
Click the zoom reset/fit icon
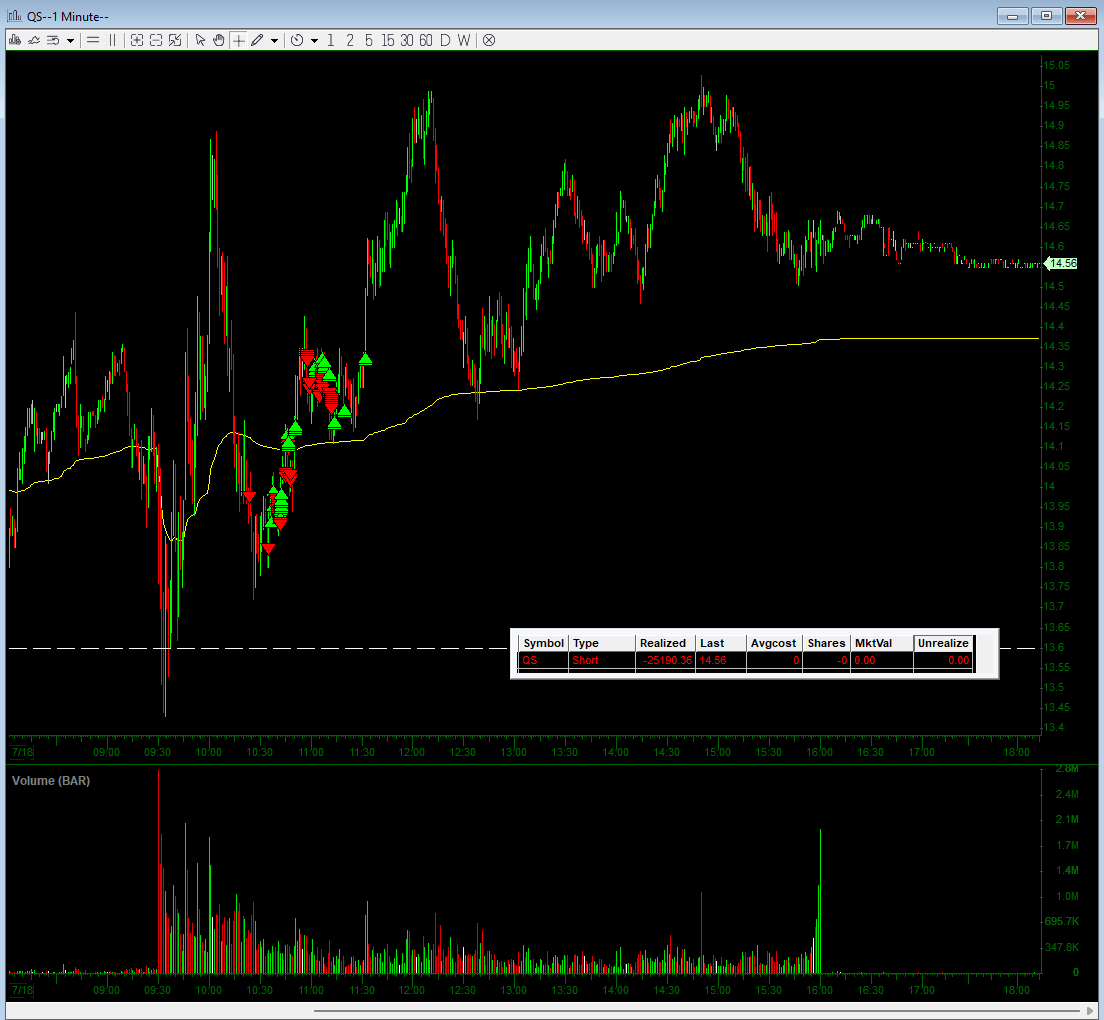(x=175, y=40)
